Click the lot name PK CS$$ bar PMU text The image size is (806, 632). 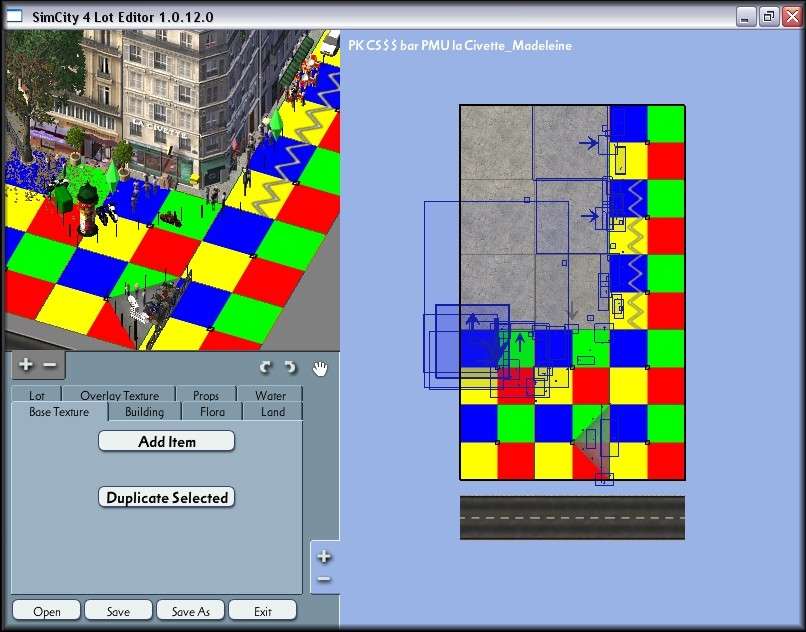click(x=460, y=45)
